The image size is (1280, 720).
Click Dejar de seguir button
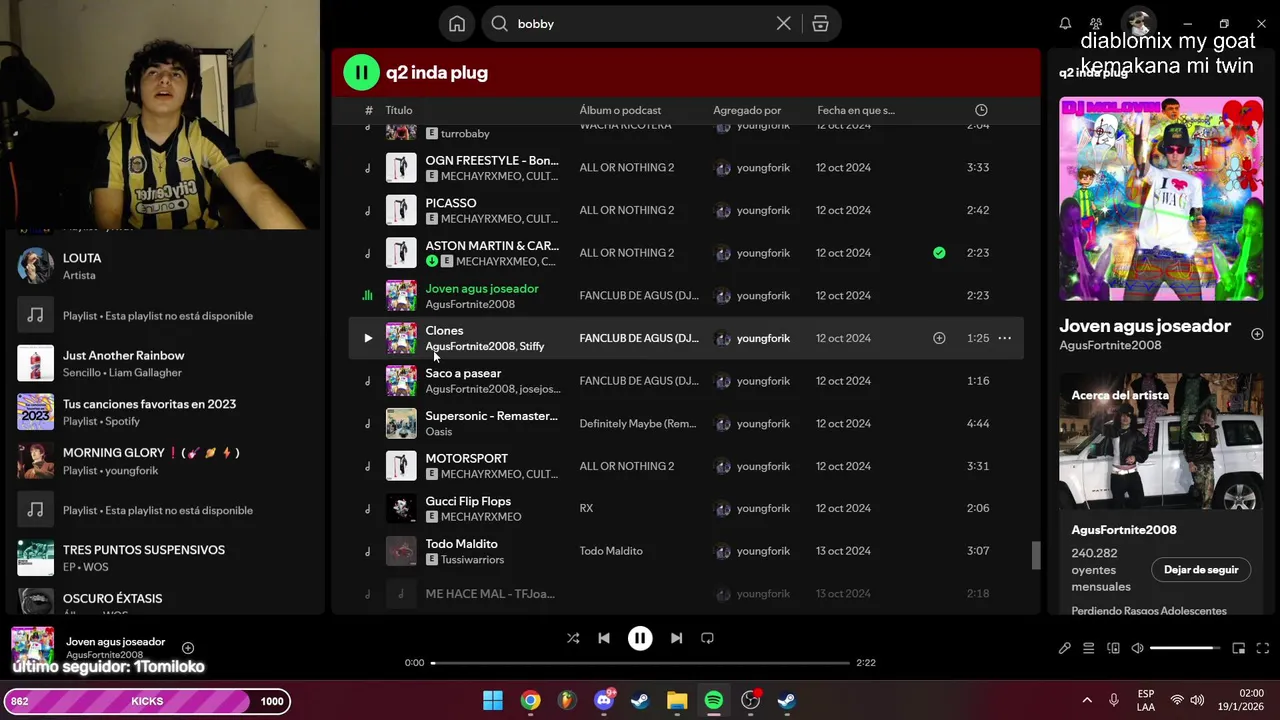tap(1201, 570)
